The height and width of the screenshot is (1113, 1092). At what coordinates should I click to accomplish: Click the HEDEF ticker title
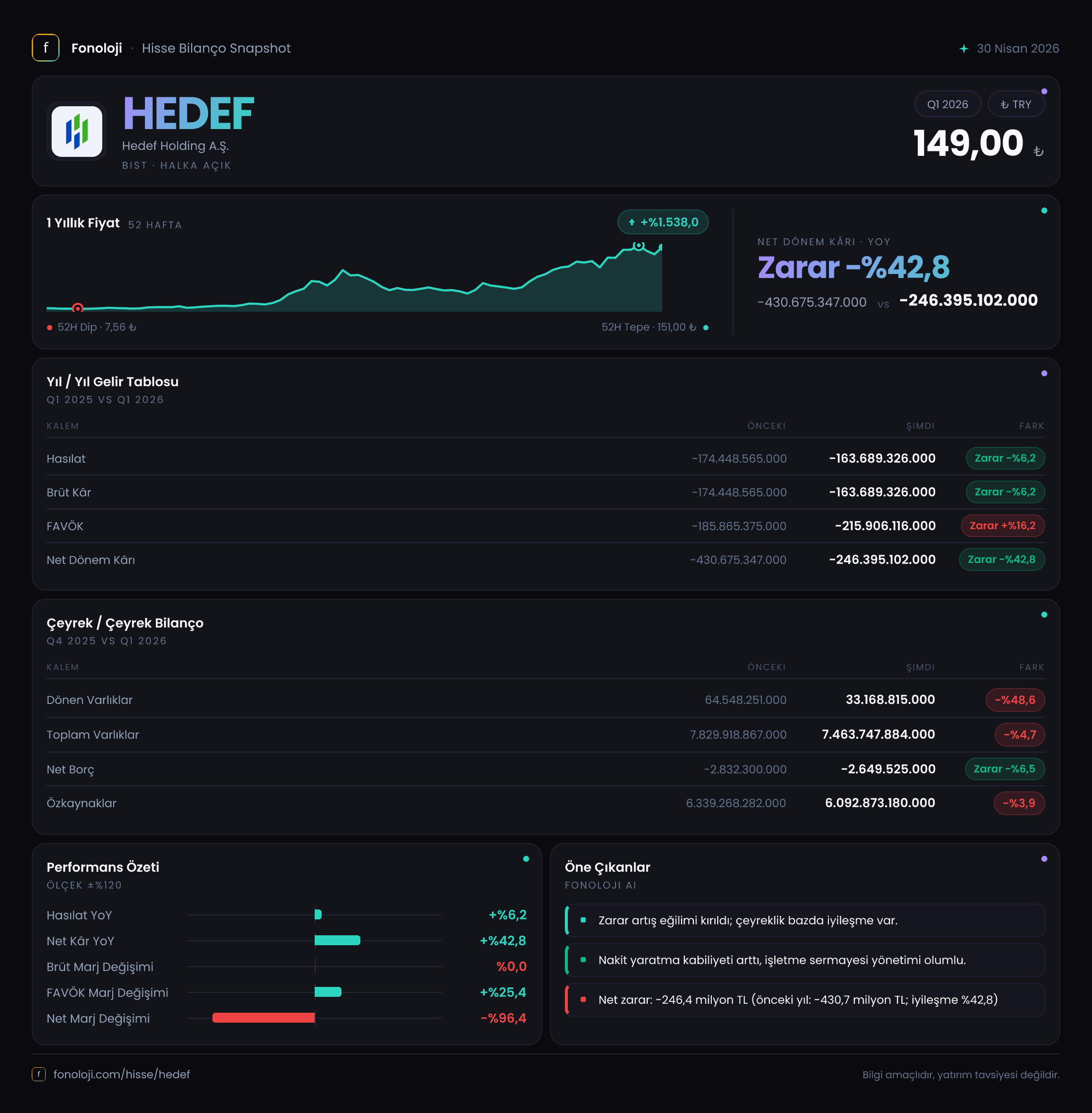point(188,114)
